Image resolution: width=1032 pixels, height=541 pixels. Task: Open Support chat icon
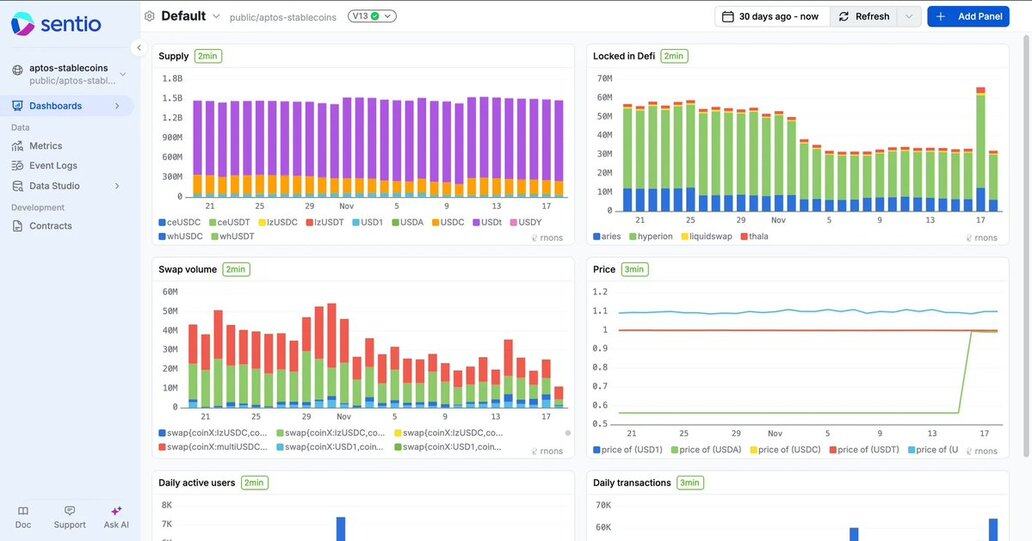(x=69, y=511)
